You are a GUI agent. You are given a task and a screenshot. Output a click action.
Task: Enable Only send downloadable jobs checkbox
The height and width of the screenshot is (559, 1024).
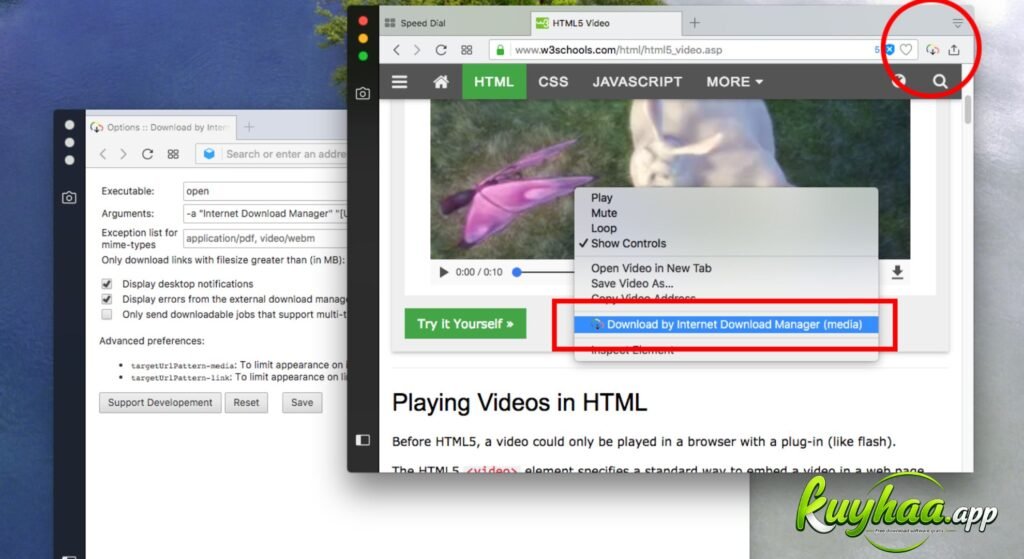[x=106, y=314]
